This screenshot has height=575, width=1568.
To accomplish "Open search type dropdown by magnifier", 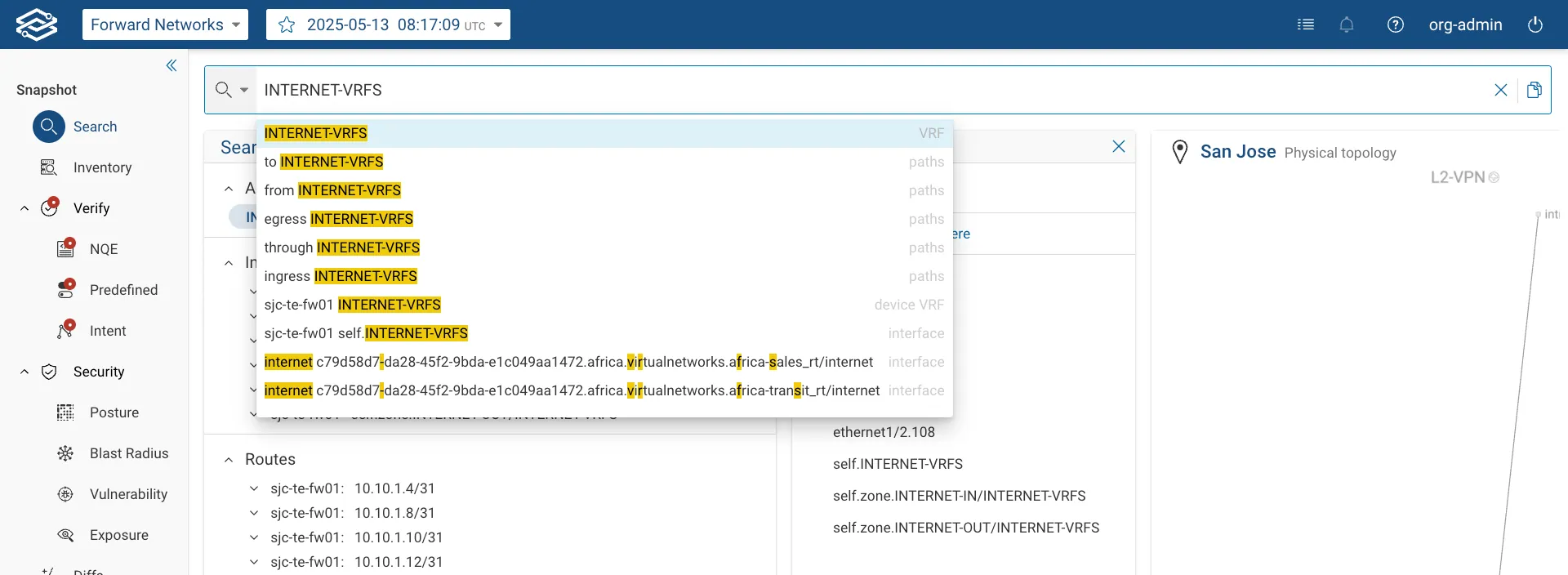I will pos(231,90).
